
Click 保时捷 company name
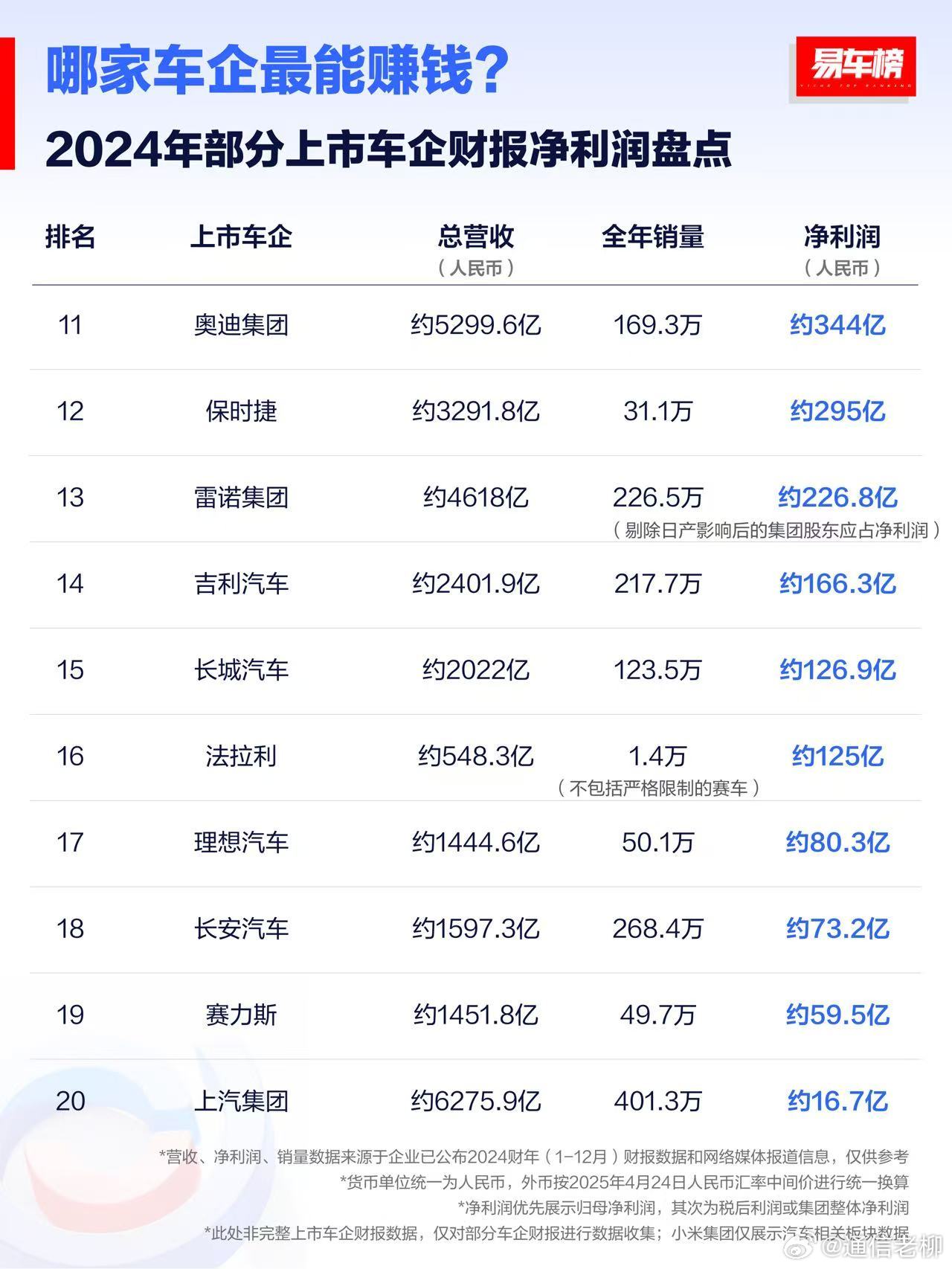click(241, 411)
